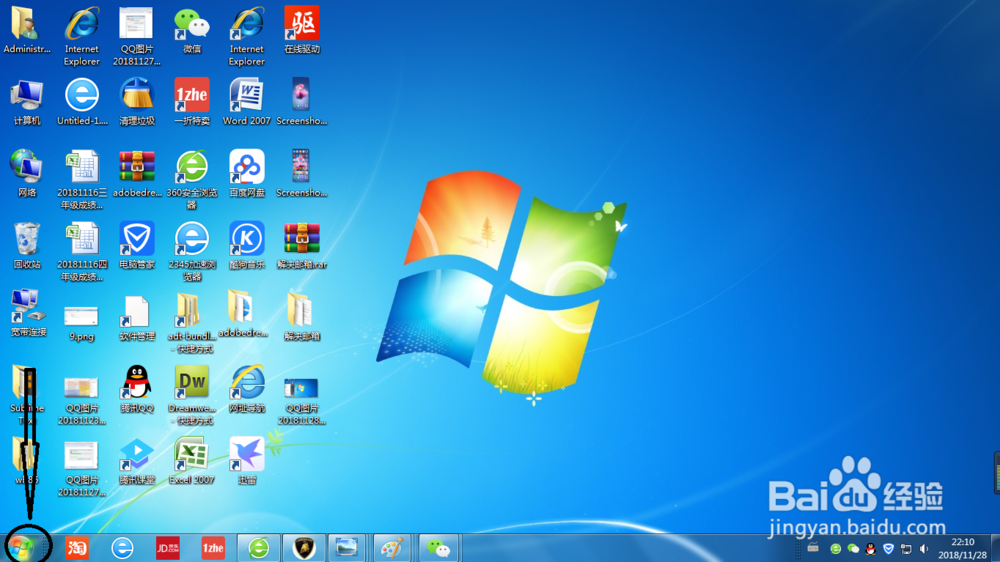Image resolution: width=1000 pixels, height=562 pixels.
Task: Open the 20181116四年级成绩 spreadsheet file
Action: [82, 252]
